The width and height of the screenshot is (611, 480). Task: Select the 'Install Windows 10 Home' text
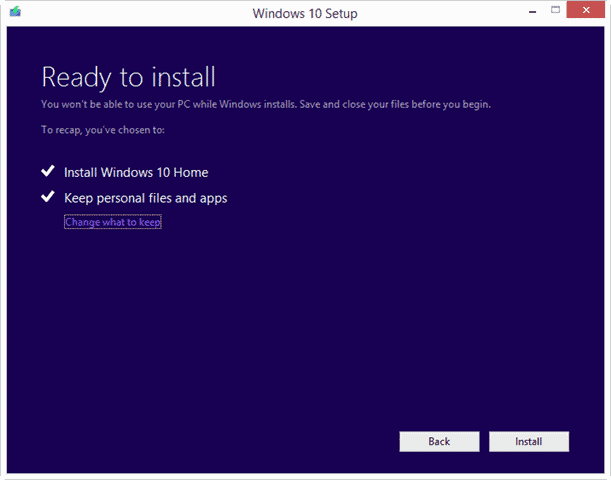pos(136,173)
